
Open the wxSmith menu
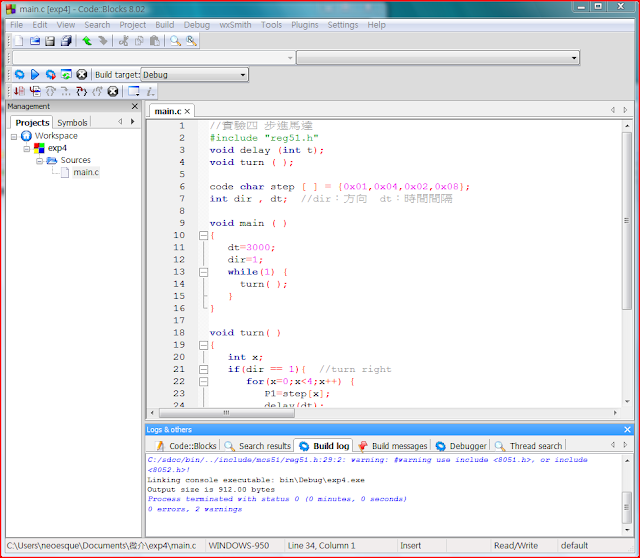tap(235, 24)
